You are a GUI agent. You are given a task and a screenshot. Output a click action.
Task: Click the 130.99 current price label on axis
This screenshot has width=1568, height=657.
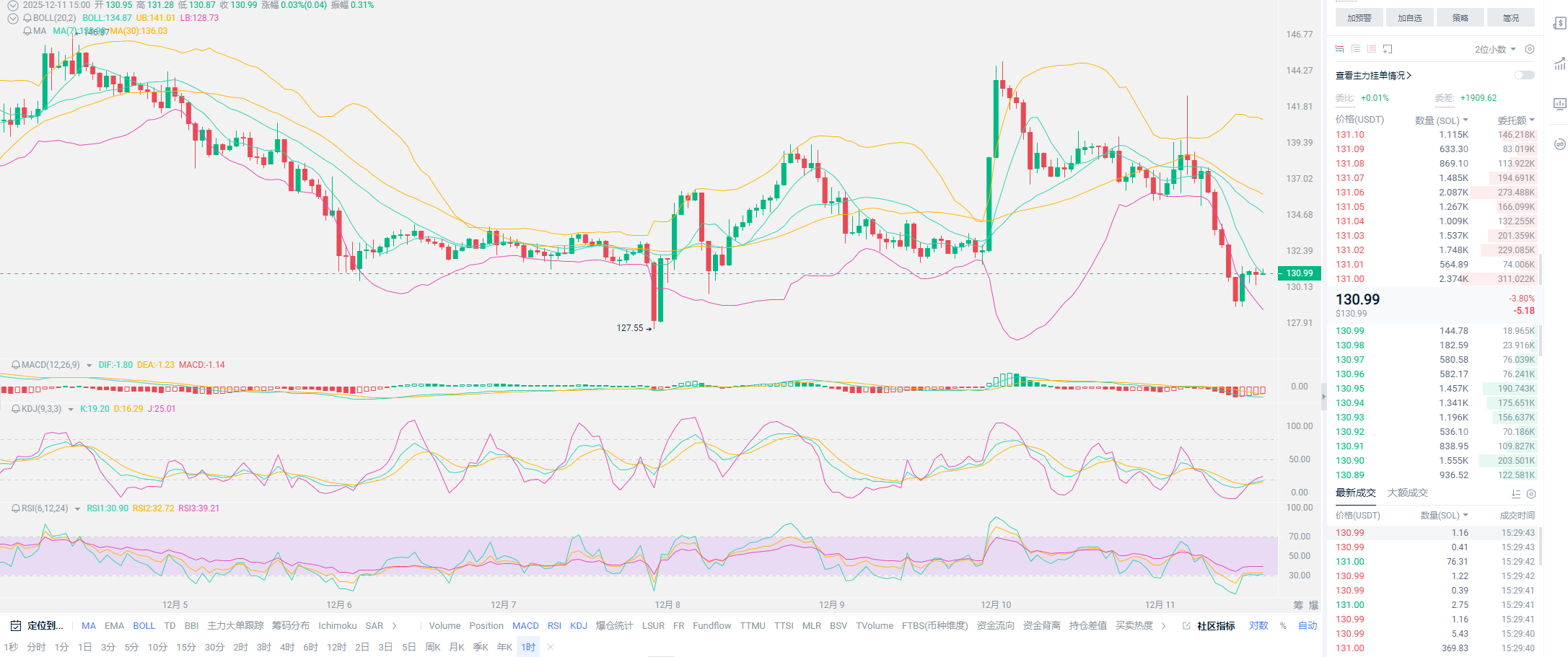(x=1300, y=273)
